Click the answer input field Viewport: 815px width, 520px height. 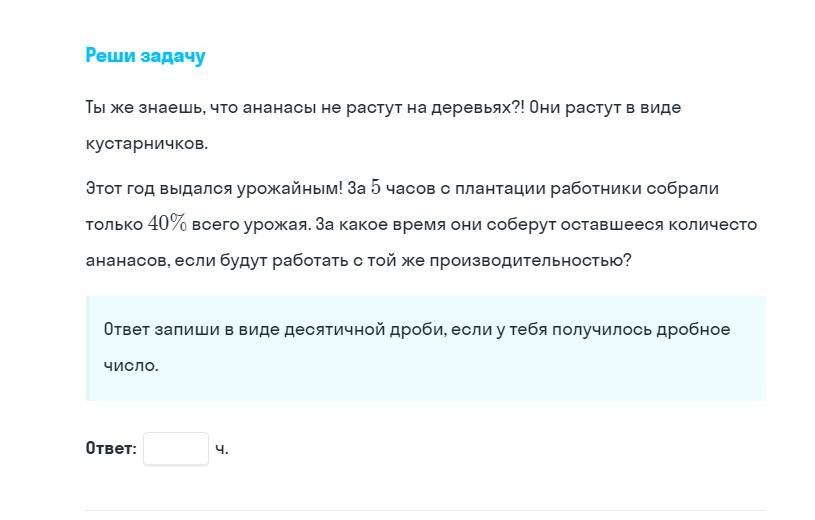coord(176,449)
